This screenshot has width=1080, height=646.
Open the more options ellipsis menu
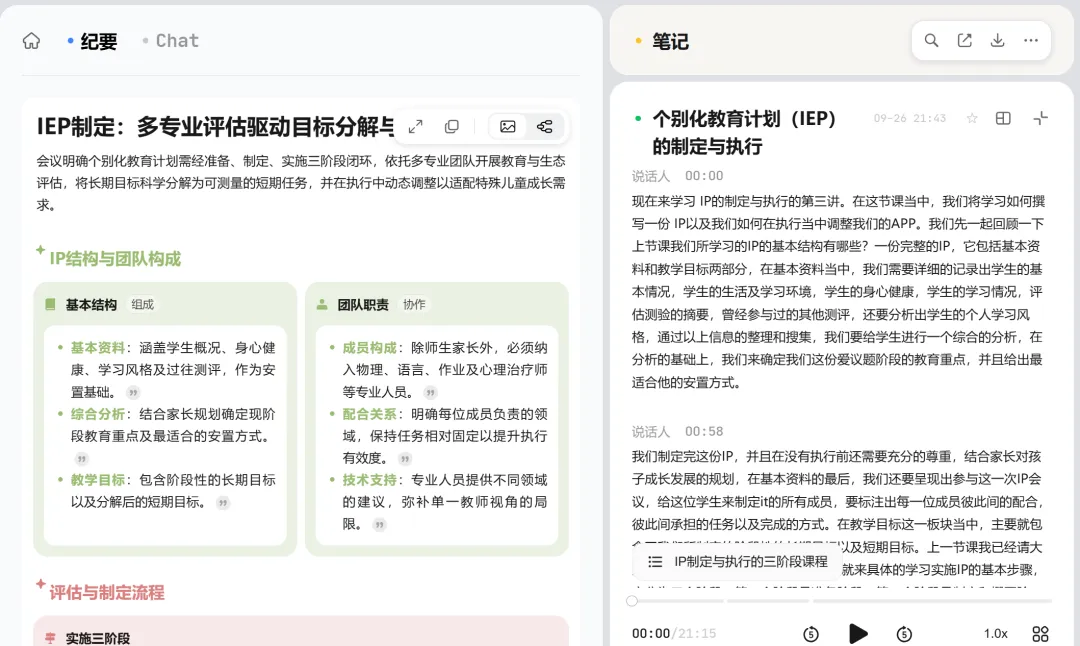tap(1031, 41)
